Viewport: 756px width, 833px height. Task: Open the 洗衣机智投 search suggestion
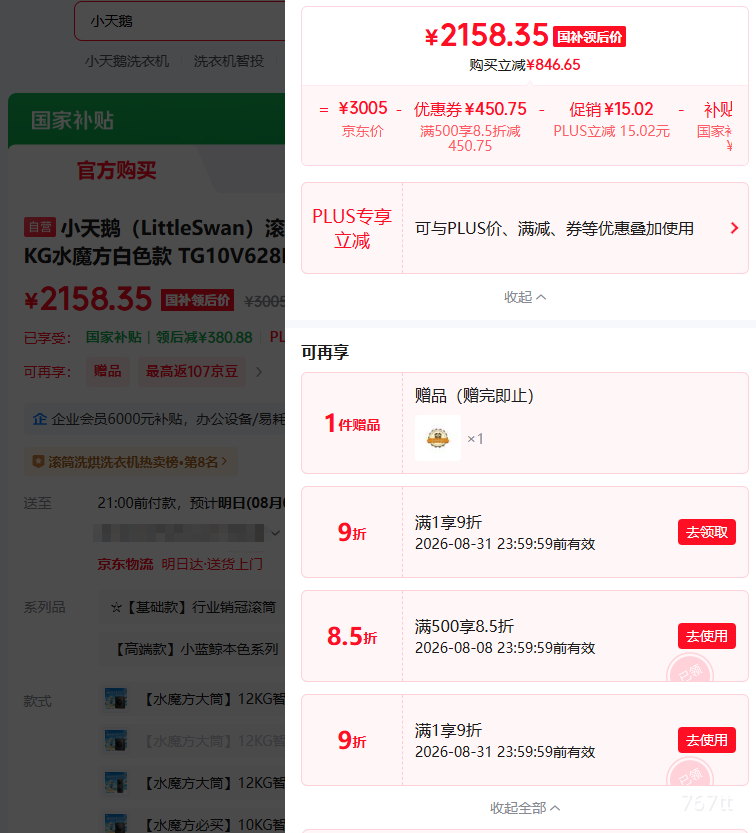pyautogui.click(x=228, y=61)
